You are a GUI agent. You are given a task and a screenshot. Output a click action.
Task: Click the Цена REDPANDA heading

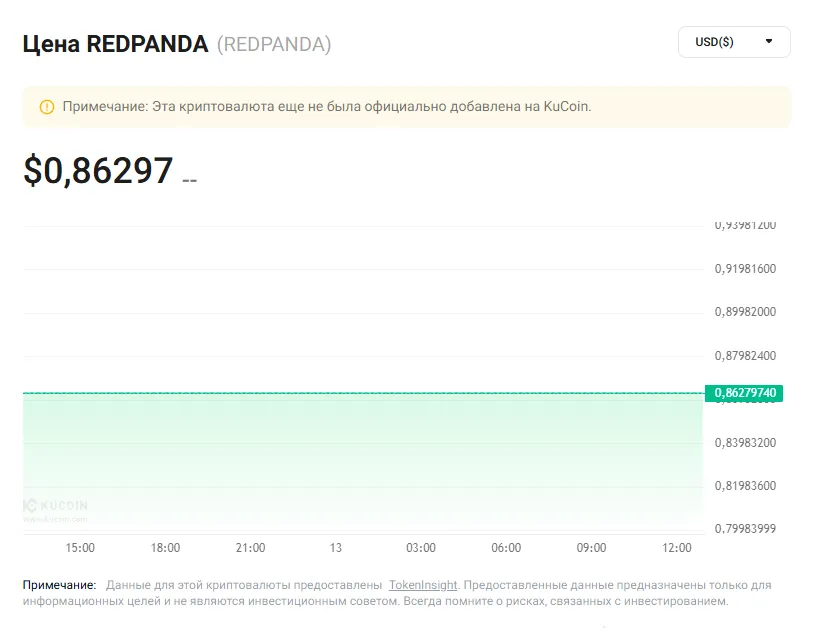click(x=115, y=44)
